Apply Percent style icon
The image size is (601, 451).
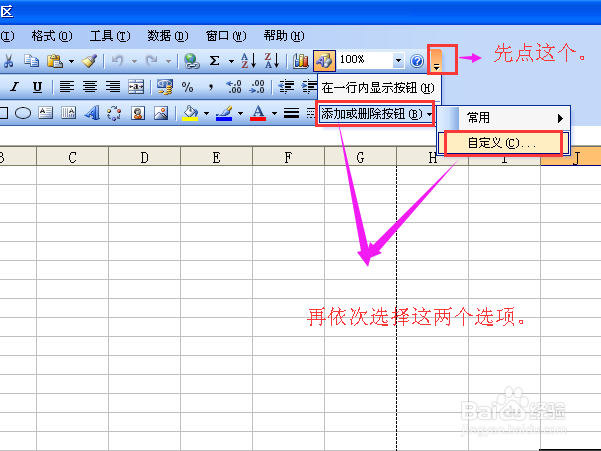pyautogui.click(x=187, y=87)
